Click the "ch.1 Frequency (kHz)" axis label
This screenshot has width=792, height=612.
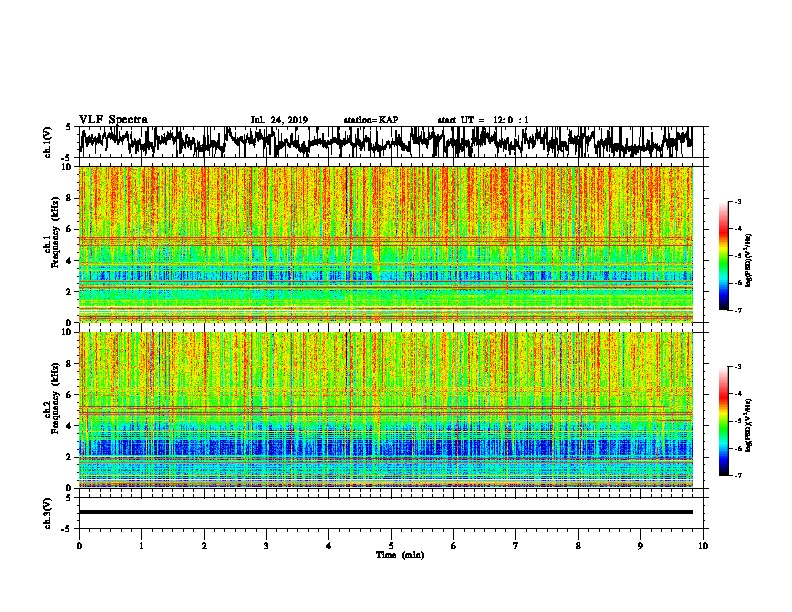click(x=52, y=232)
